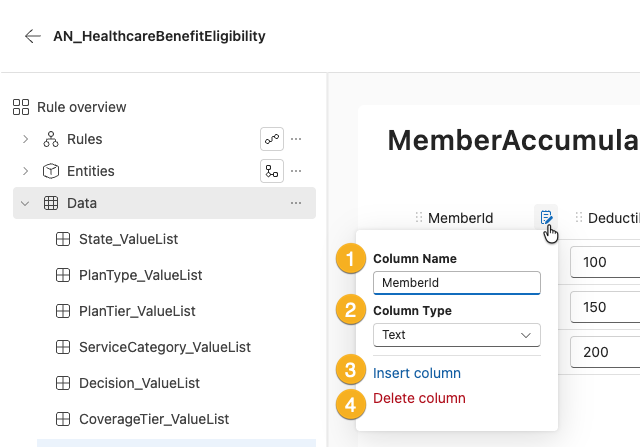The height and width of the screenshot is (447, 640).
Task: Open CoverageTier_ValueList data table
Action: coord(154,419)
